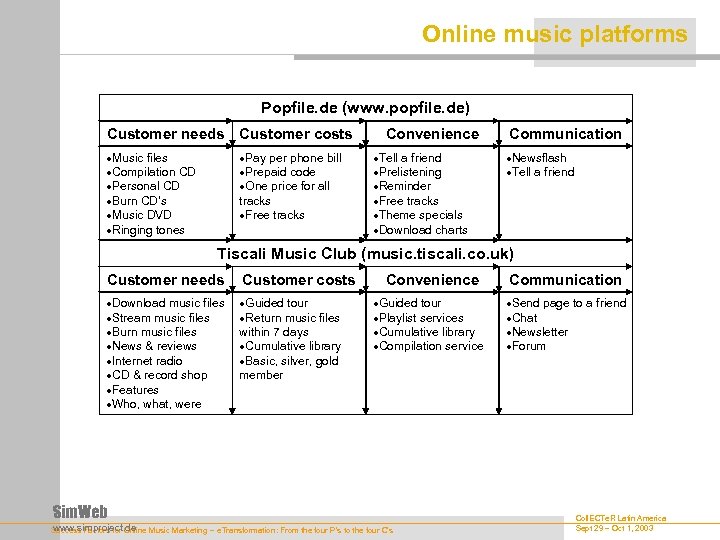Select the 'Theme specials' bullet
The height and width of the screenshot is (540, 720).
(418, 215)
